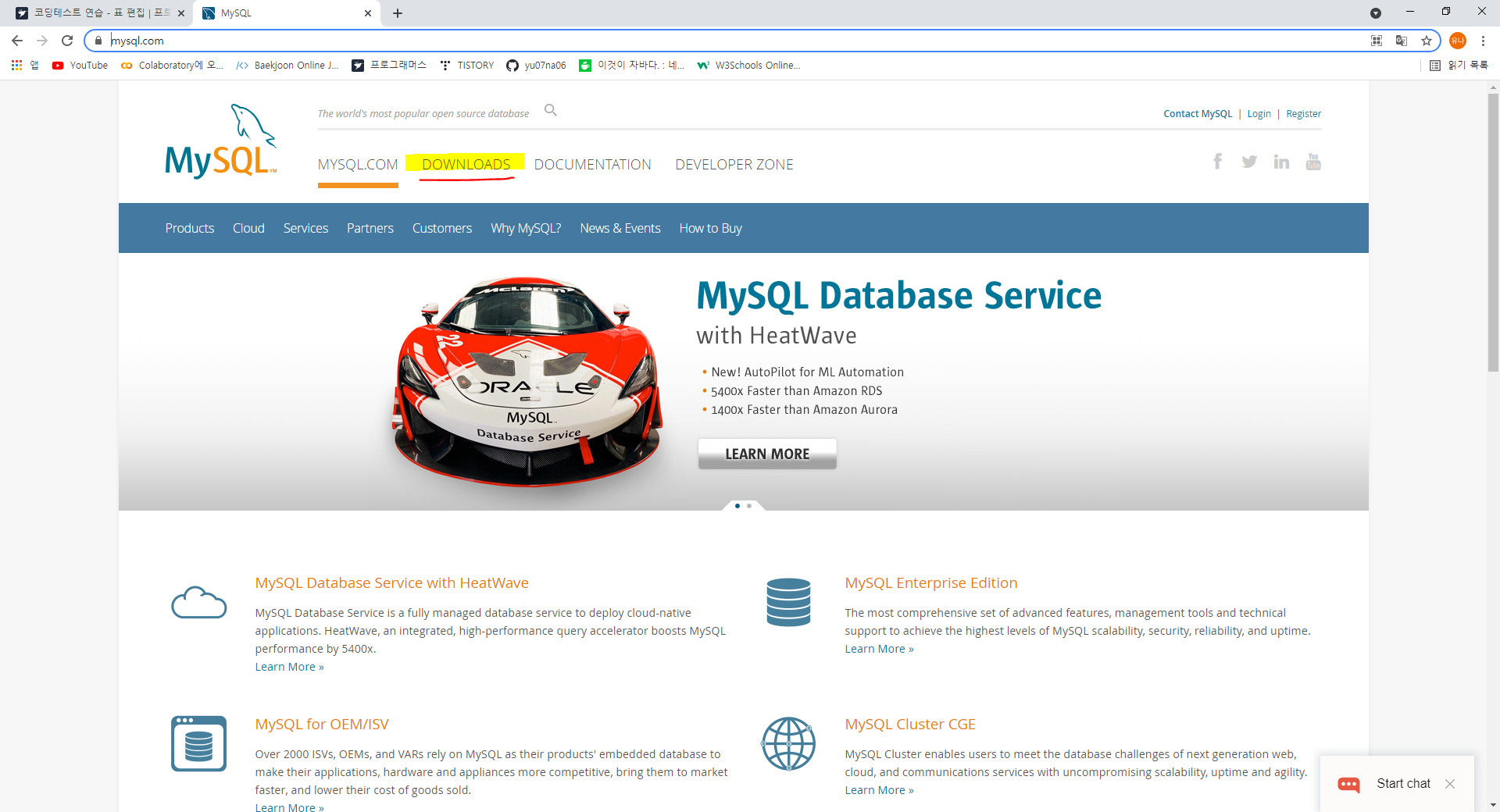Open the Why MySQL? menu
The height and width of the screenshot is (812, 1500).
point(526,228)
